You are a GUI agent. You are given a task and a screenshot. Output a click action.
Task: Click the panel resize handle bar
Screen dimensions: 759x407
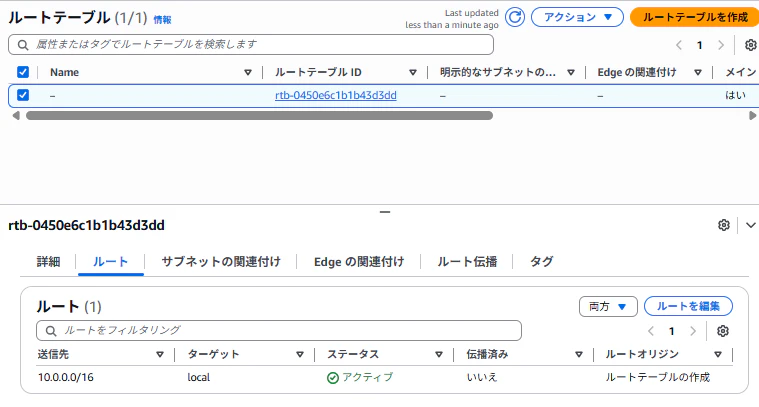(x=385, y=212)
